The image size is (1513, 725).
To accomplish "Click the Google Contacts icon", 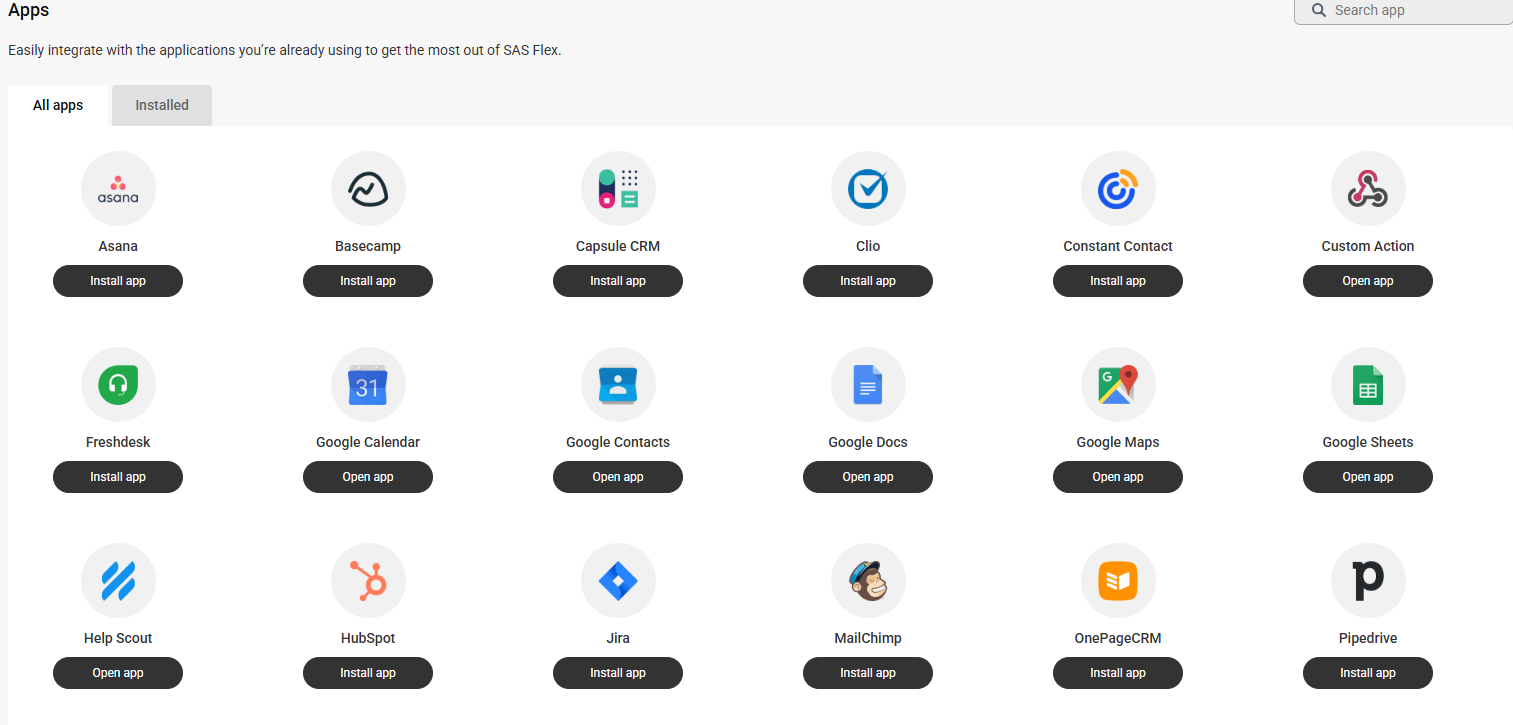I will coord(618,385).
